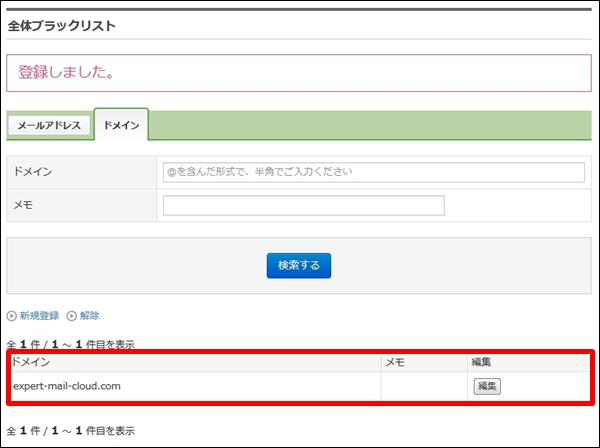Focus the ドメイン search input field

pos(373,172)
